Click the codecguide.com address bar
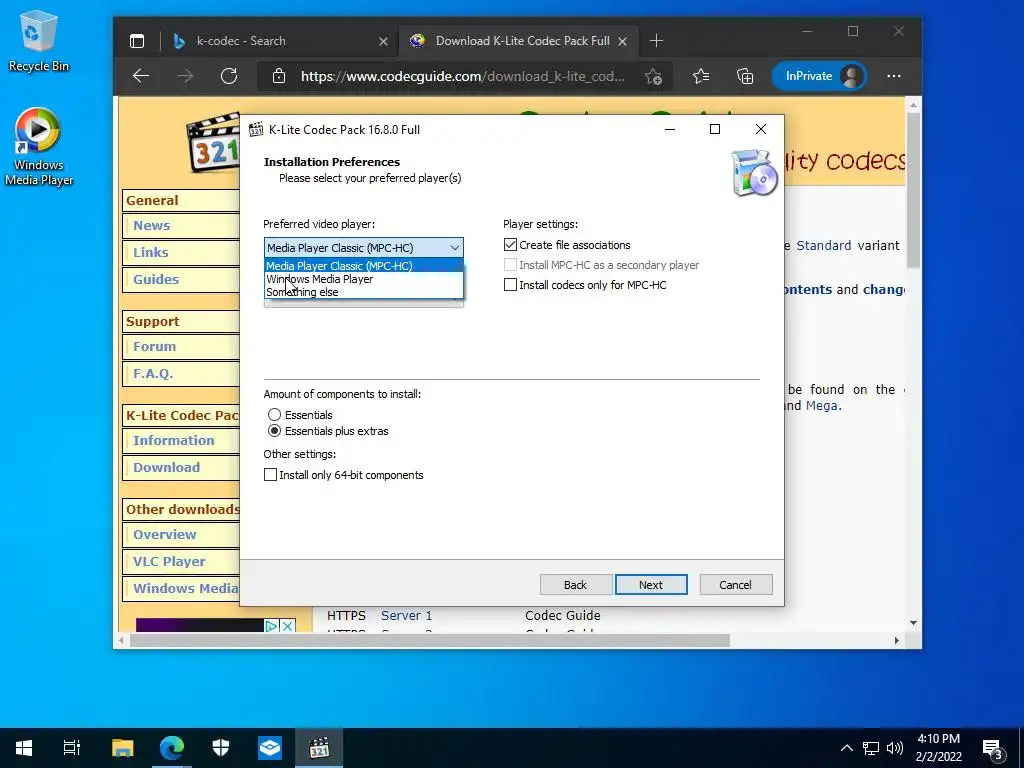Viewport: 1024px width, 768px height. [x=462, y=76]
